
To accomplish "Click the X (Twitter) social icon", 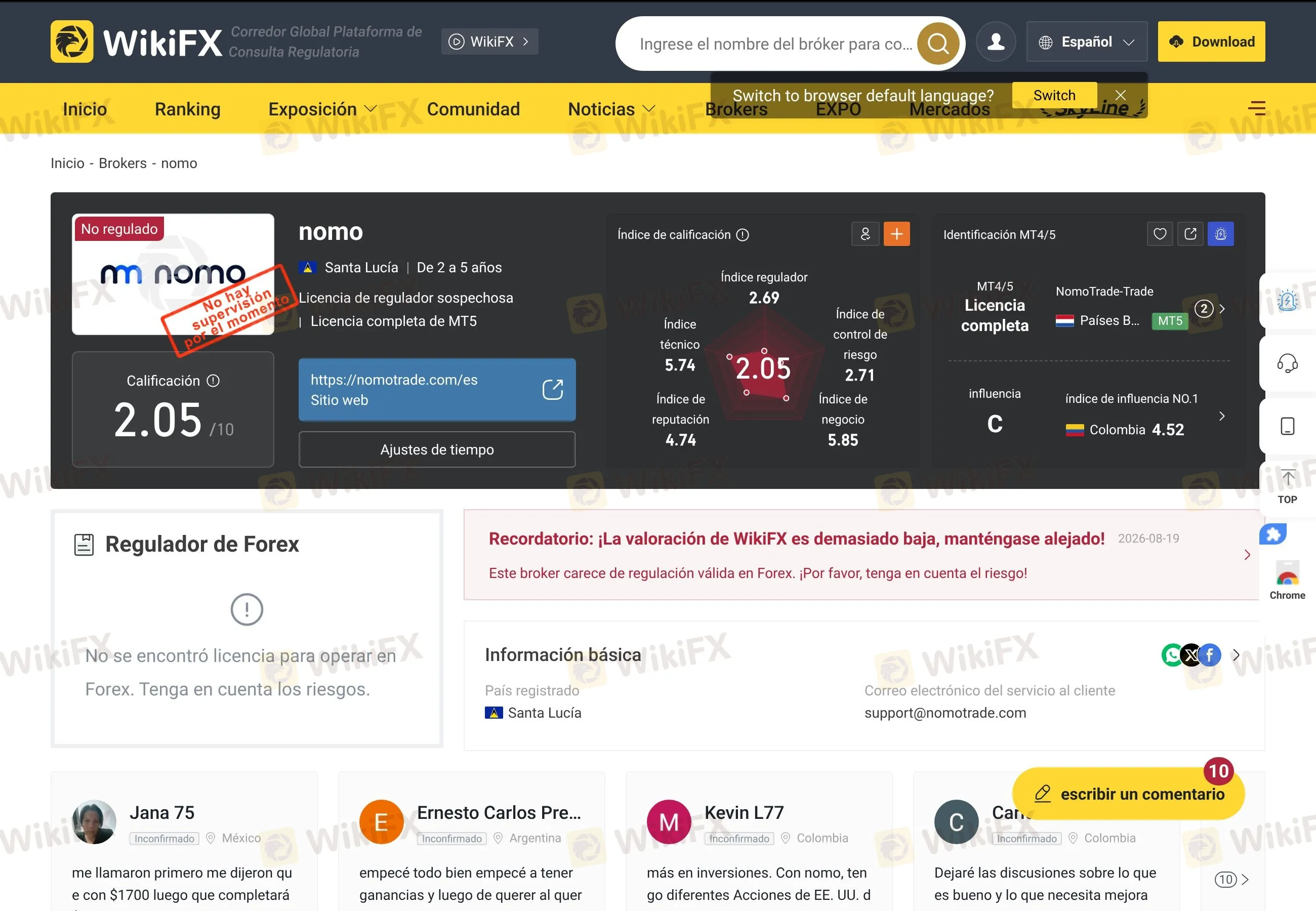I will pos(1191,655).
